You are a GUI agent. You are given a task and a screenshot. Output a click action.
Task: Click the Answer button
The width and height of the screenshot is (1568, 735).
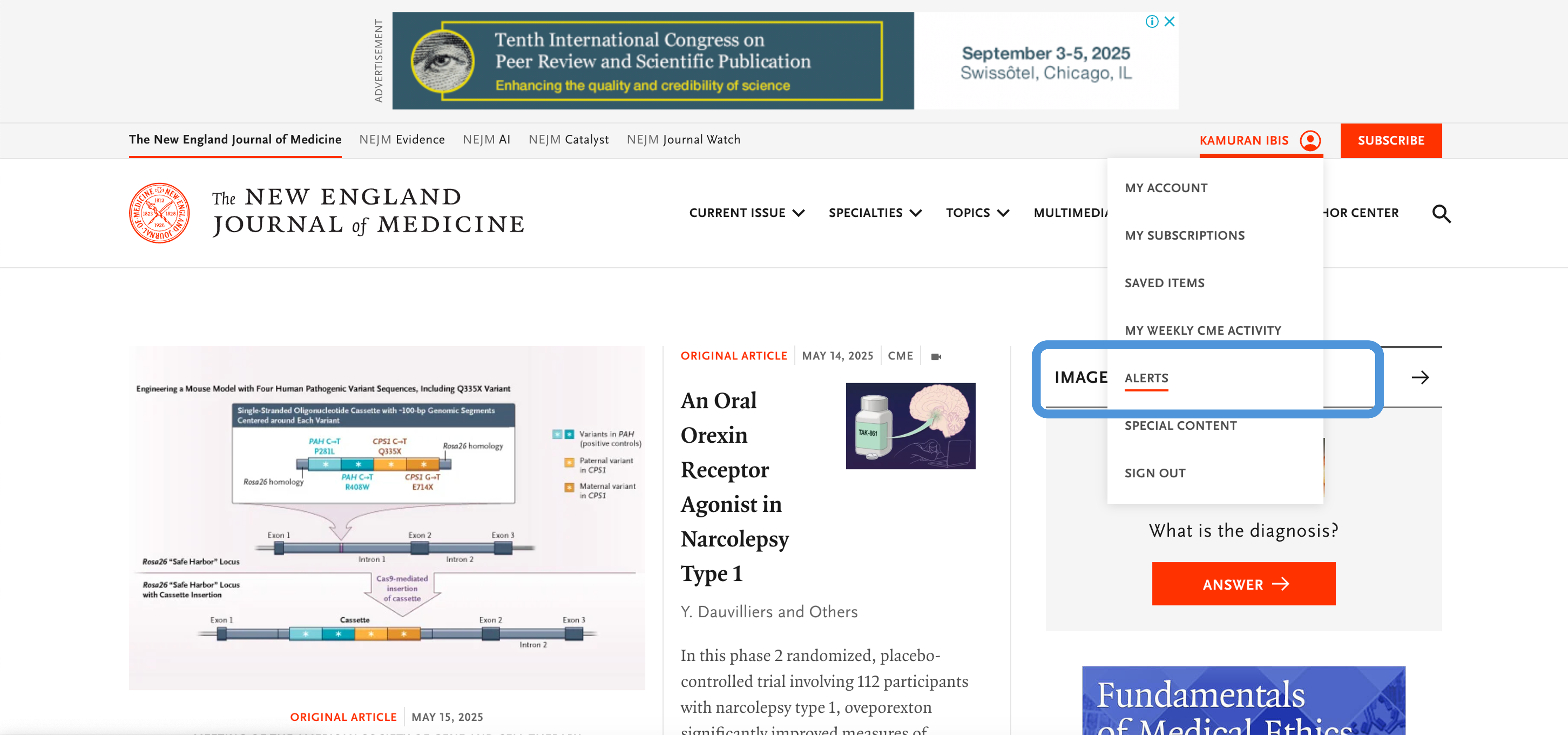click(1244, 584)
